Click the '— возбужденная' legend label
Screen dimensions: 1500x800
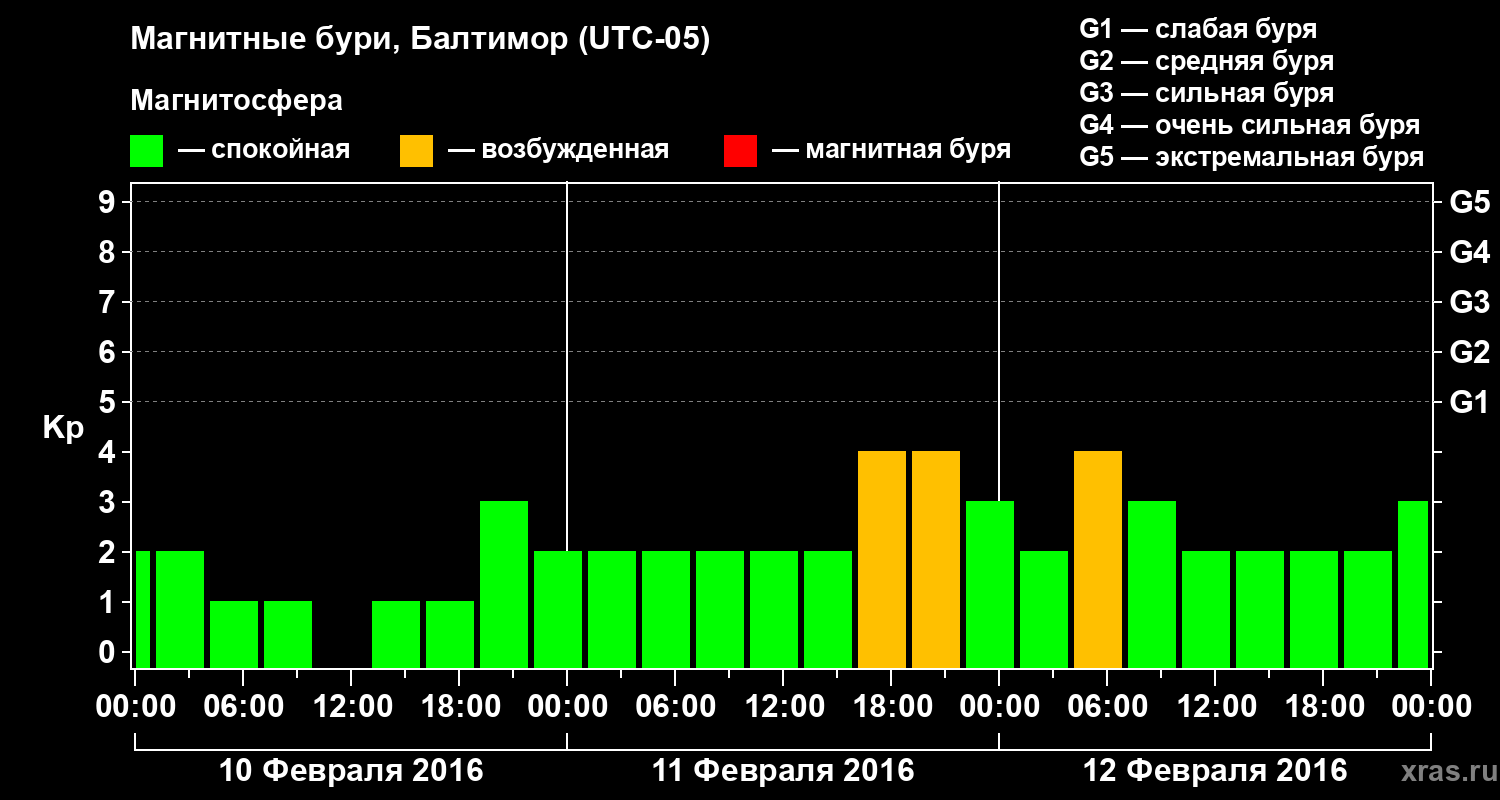558,150
